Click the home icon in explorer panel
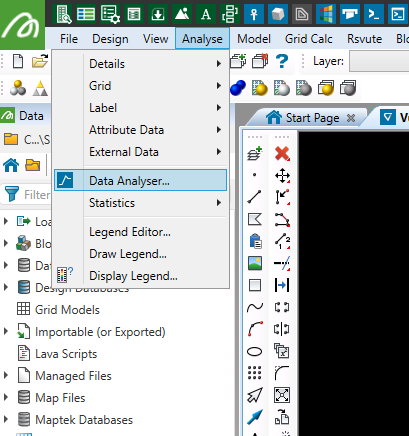This screenshot has height=436, width=409. point(11,165)
